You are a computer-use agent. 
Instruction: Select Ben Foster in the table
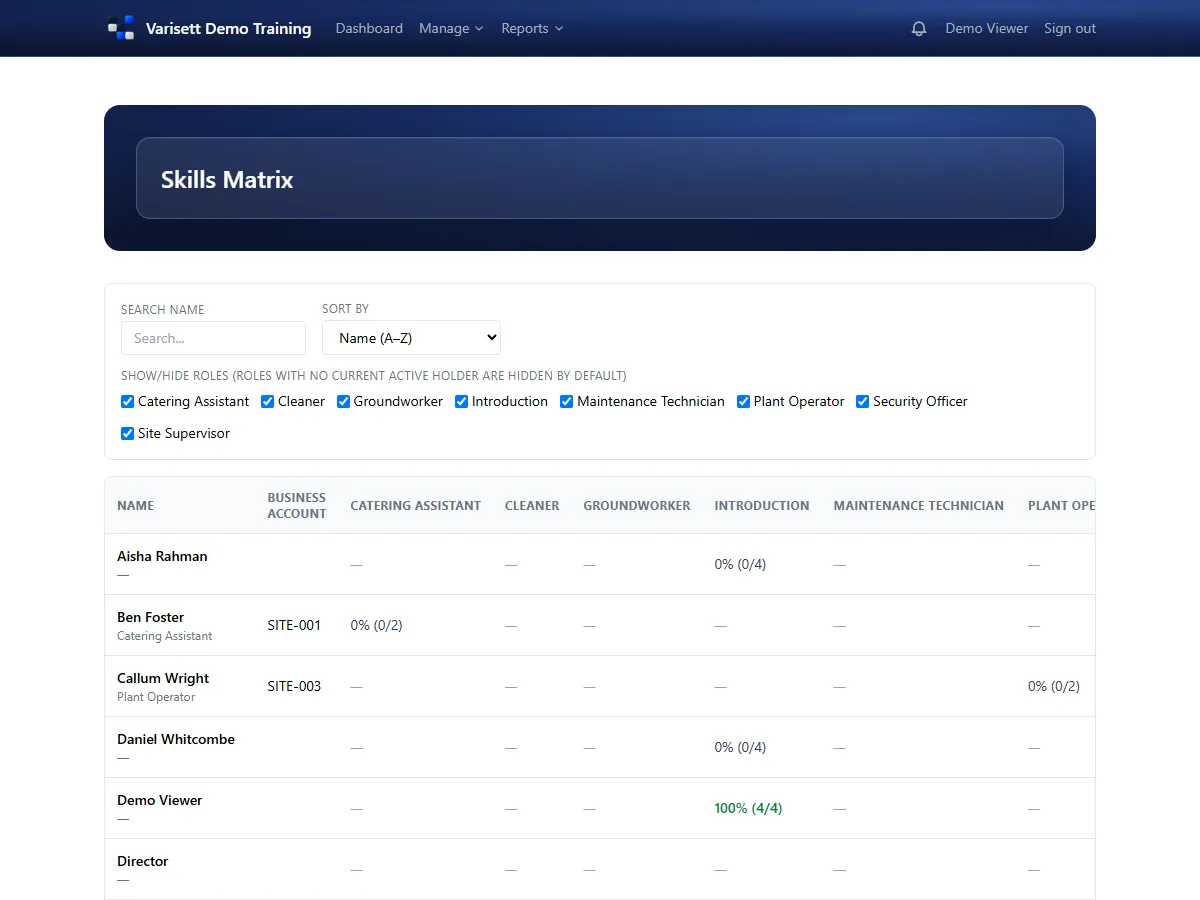point(150,617)
